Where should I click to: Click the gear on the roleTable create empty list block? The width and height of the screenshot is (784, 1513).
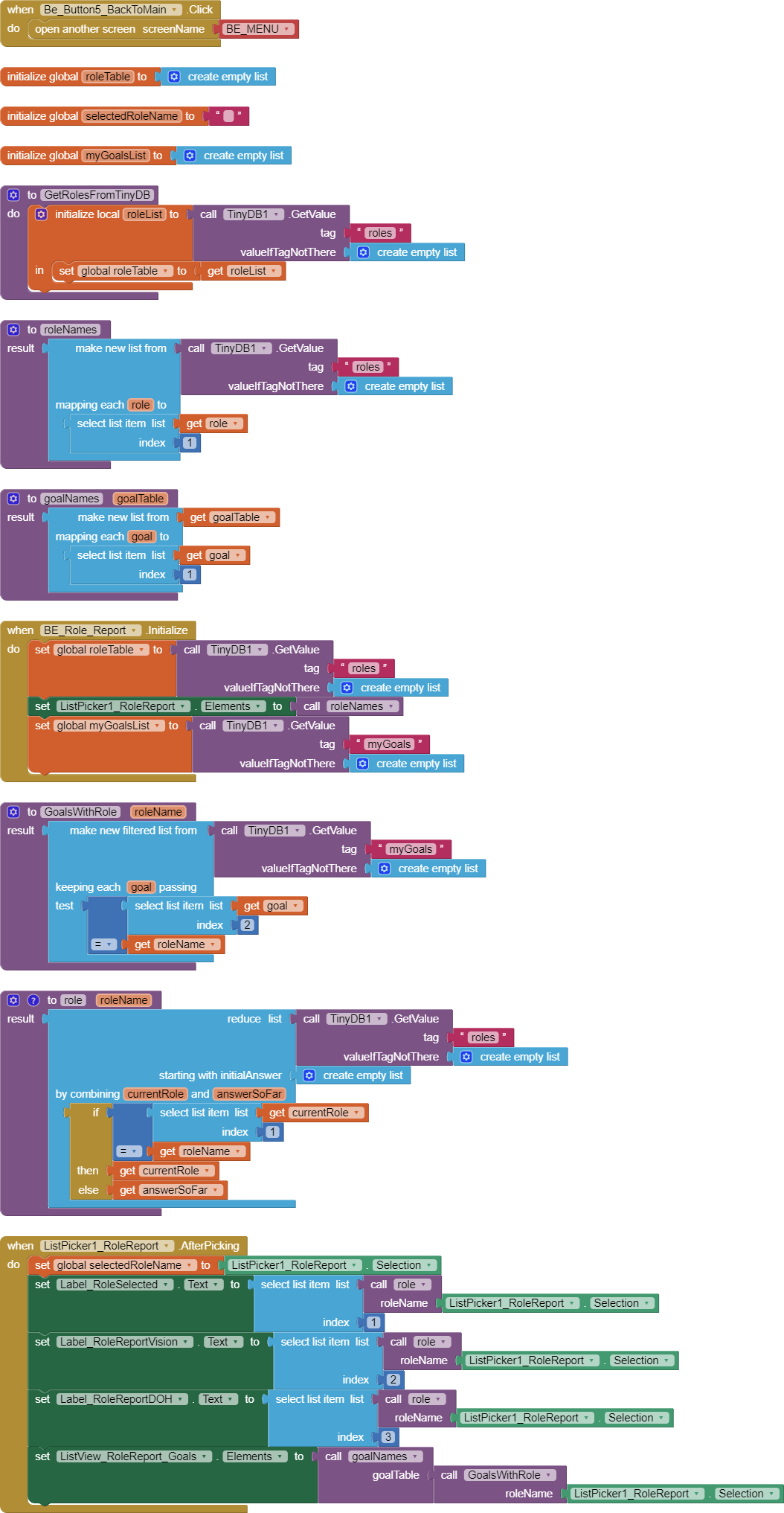[x=174, y=77]
